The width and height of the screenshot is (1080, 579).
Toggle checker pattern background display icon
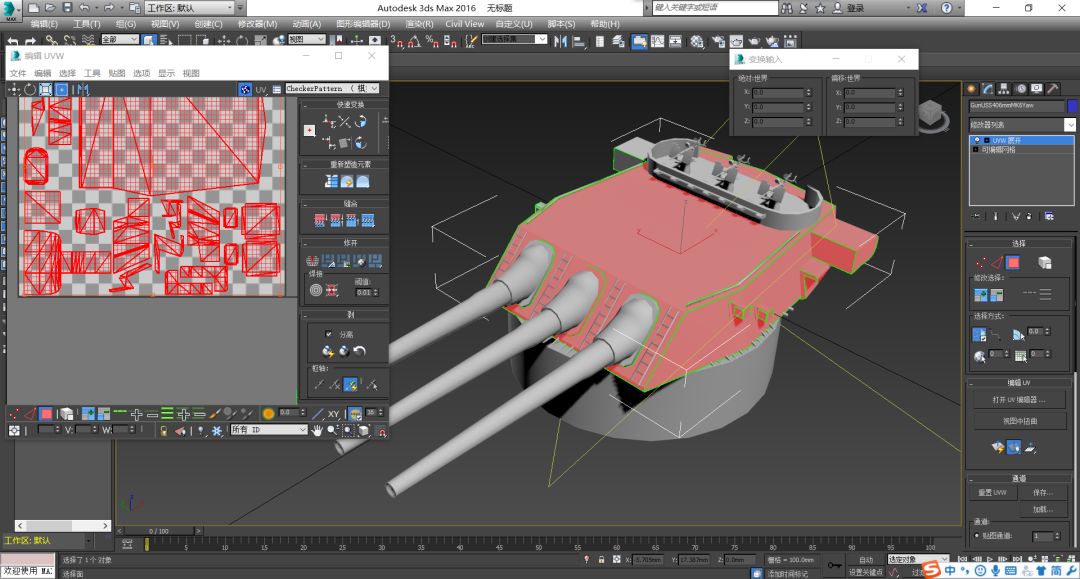tap(245, 89)
